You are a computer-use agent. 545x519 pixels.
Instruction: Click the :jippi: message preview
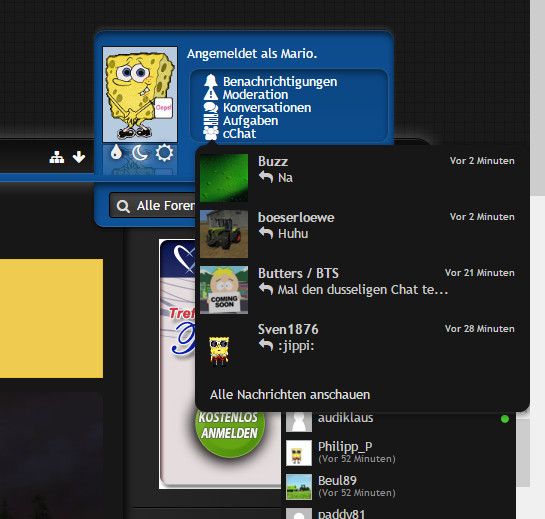[296, 346]
